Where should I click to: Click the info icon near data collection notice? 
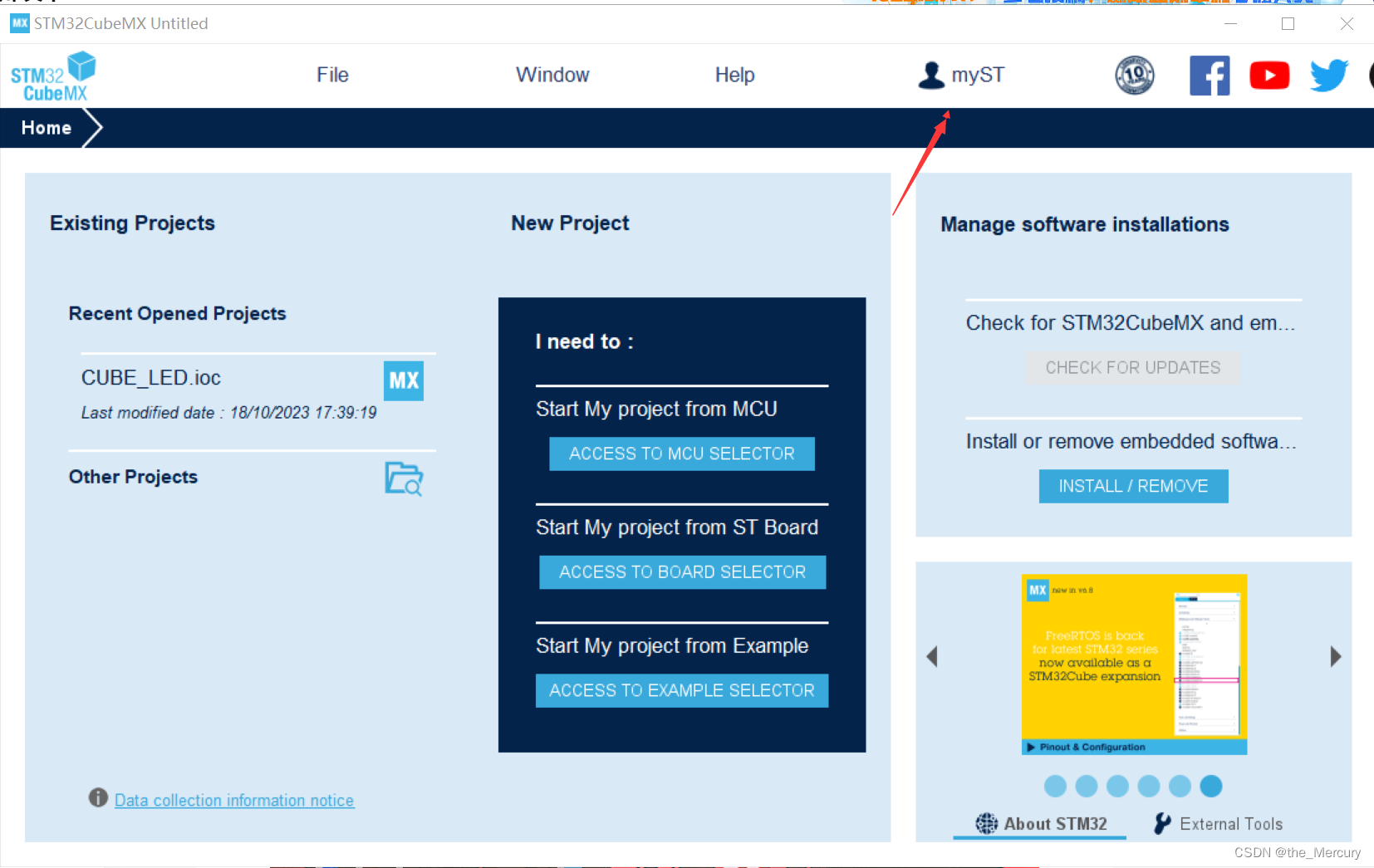click(98, 797)
